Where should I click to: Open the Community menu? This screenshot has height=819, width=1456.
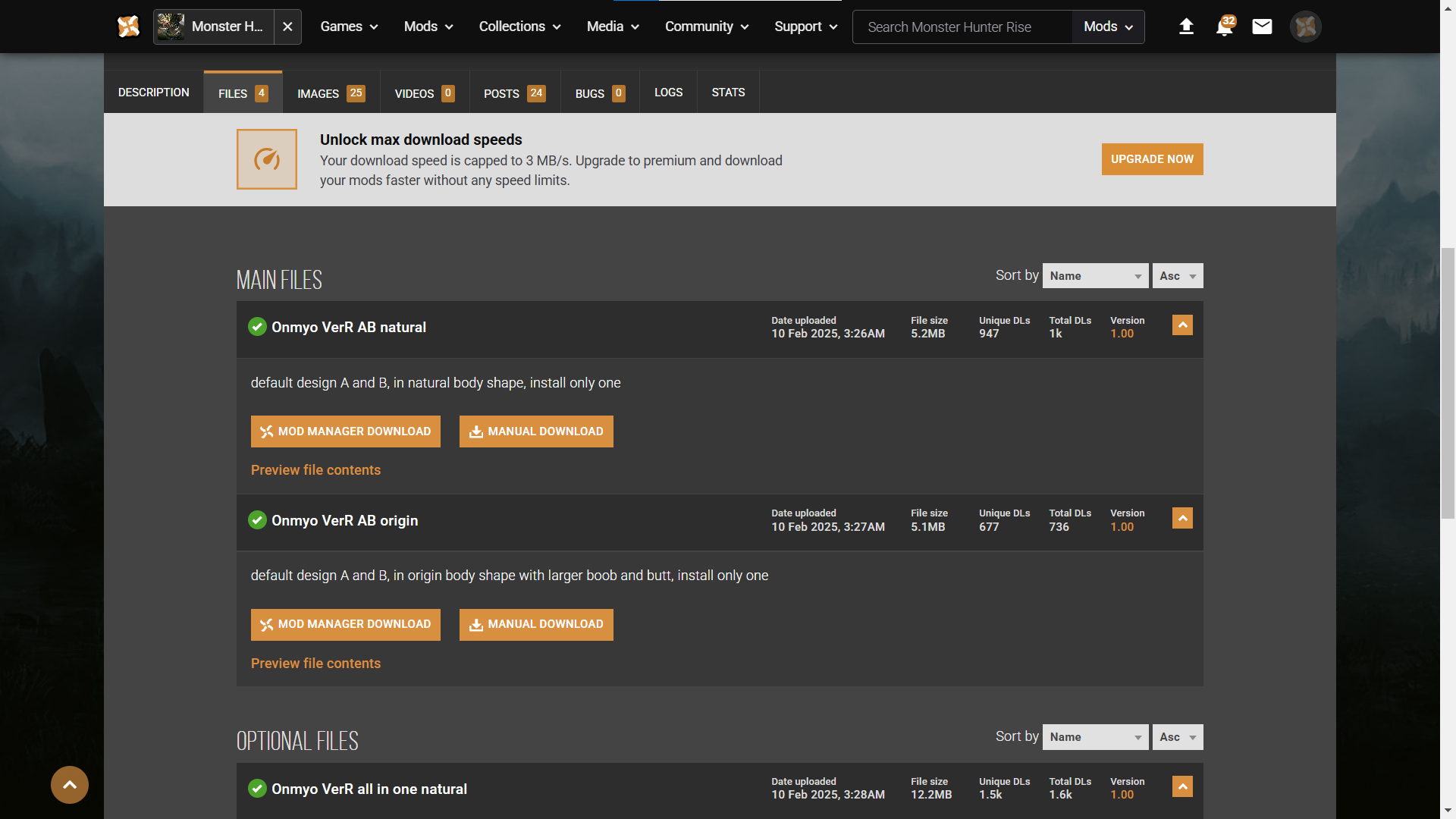(707, 27)
